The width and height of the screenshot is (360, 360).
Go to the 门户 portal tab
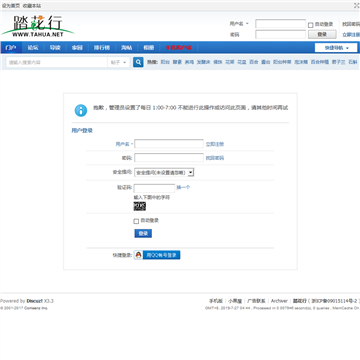click(11, 48)
